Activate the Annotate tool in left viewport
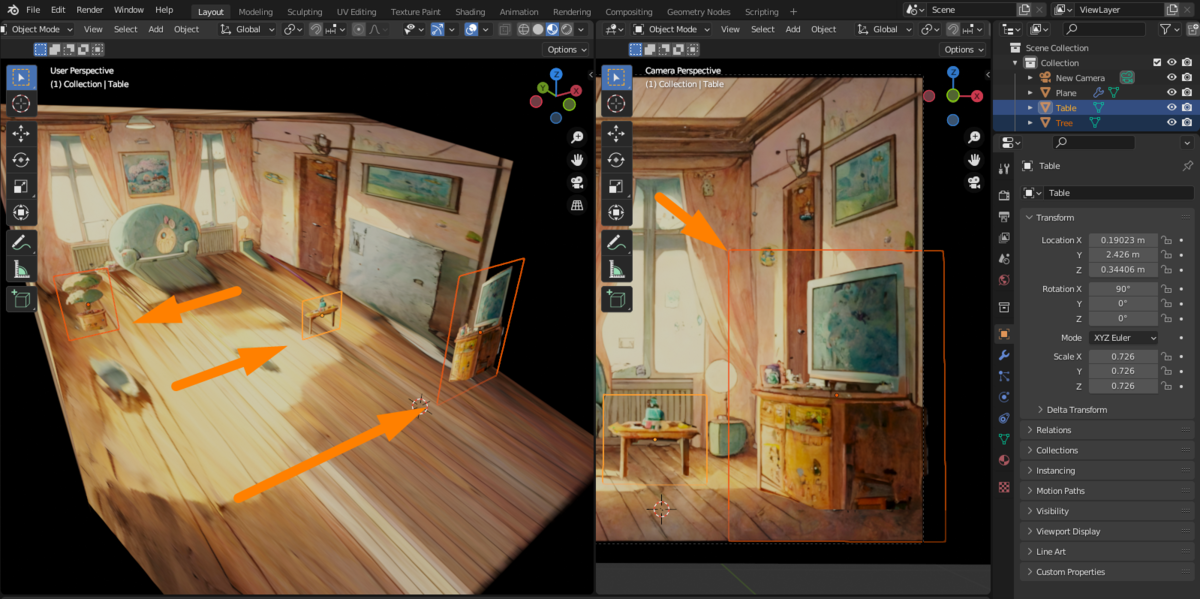The image size is (1200, 599). click(x=21, y=242)
